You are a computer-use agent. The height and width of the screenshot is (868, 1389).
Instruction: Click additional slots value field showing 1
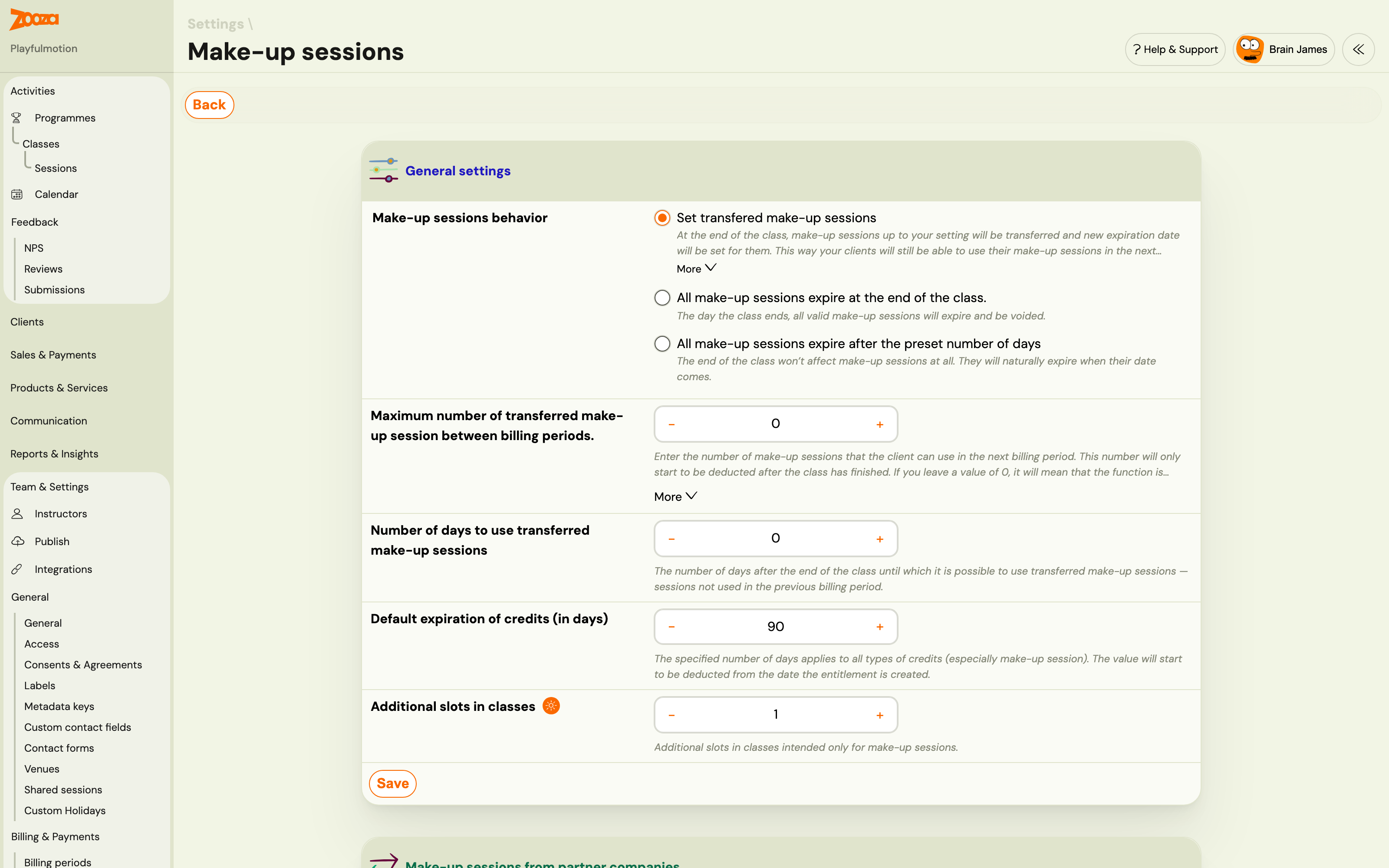[775, 714]
